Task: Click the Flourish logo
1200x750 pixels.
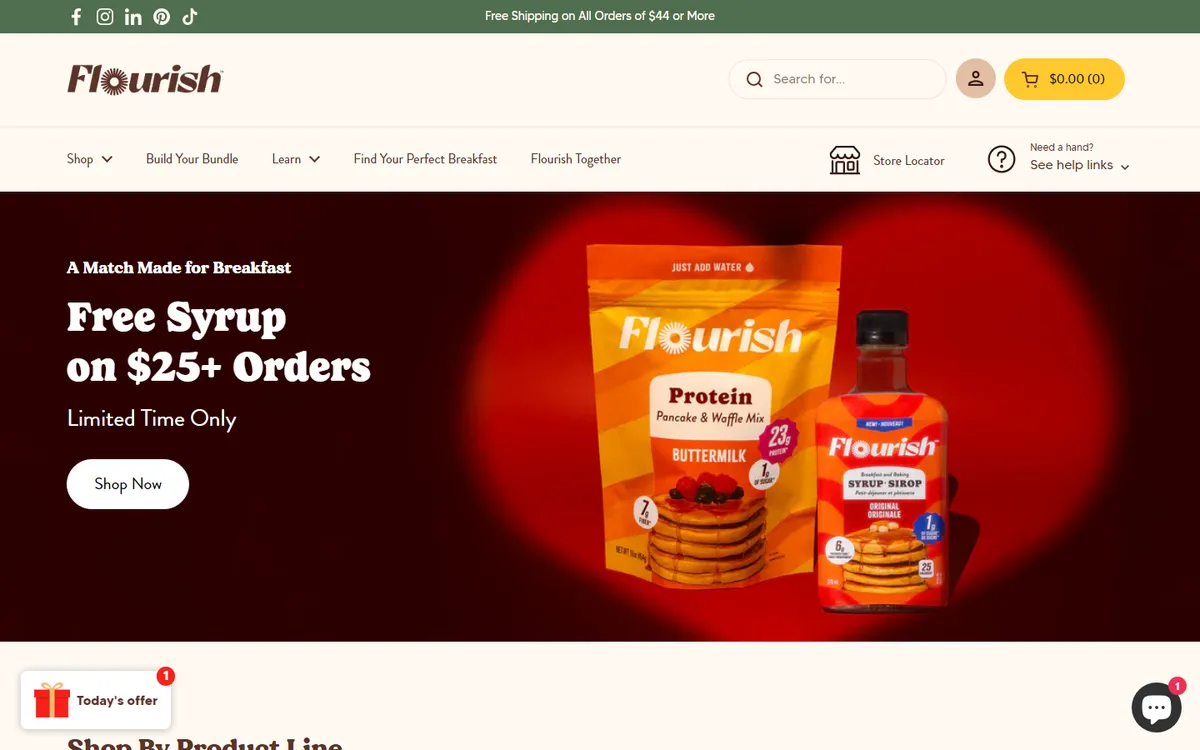Action: click(145, 79)
